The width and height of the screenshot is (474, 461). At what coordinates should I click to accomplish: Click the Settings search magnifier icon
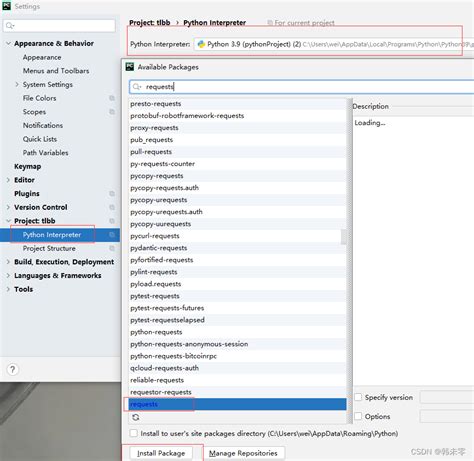(10, 26)
